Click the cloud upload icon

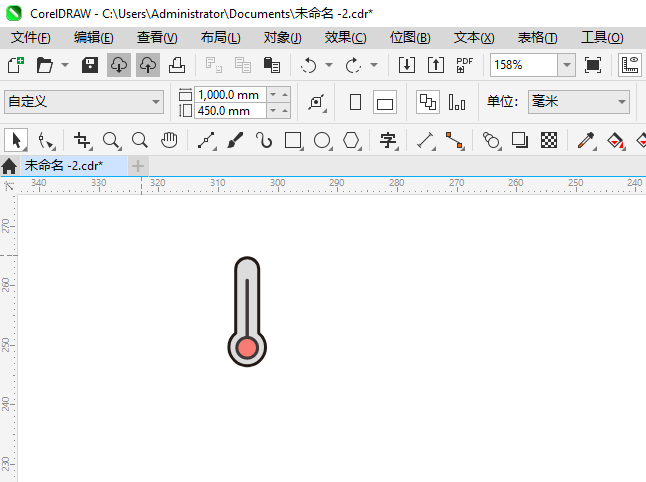148,65
